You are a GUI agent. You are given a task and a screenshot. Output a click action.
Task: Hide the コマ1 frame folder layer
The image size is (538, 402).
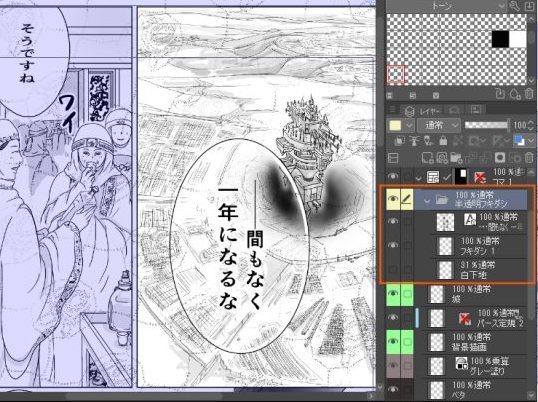coord(393,177)
